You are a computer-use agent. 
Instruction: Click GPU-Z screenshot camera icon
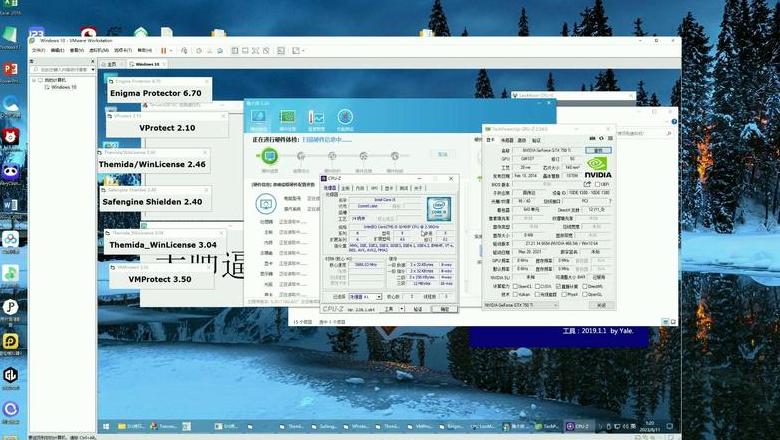click(x=592, y=138)
